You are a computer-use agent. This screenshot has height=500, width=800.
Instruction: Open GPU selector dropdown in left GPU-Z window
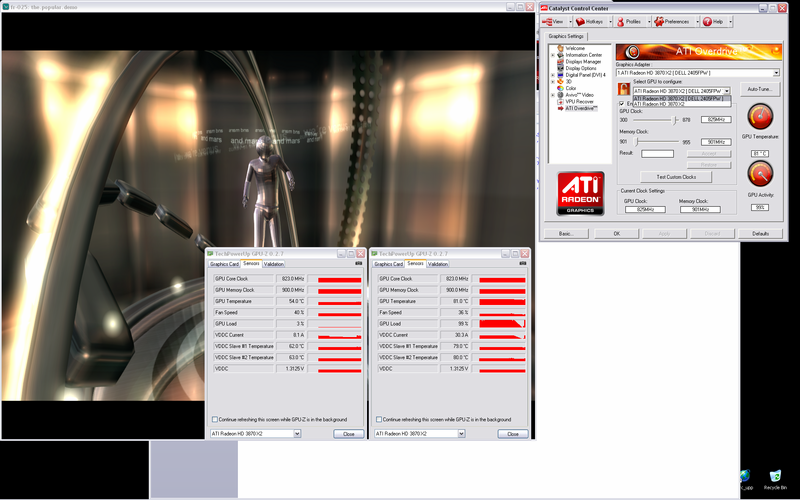pyautogui.click(x=296, y=434)
